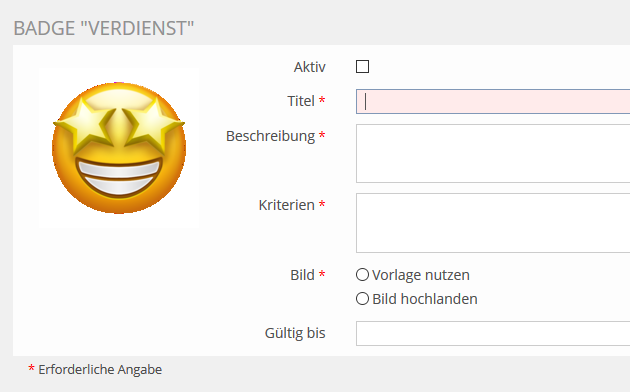Click the Titel field label

coord(301,101)
